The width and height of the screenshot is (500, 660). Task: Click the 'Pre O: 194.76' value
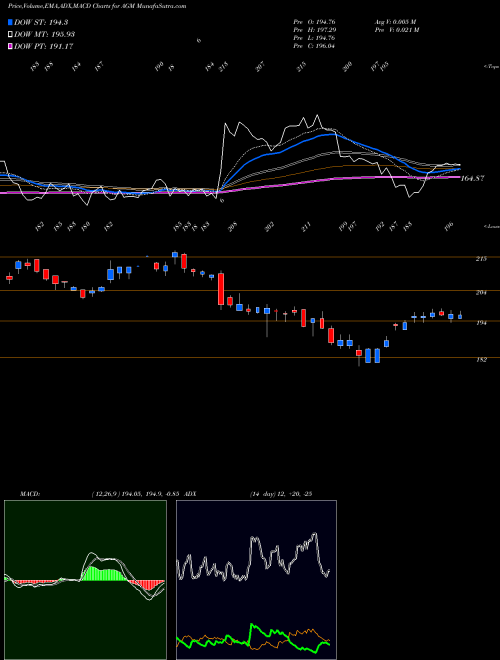coord(314,21)
